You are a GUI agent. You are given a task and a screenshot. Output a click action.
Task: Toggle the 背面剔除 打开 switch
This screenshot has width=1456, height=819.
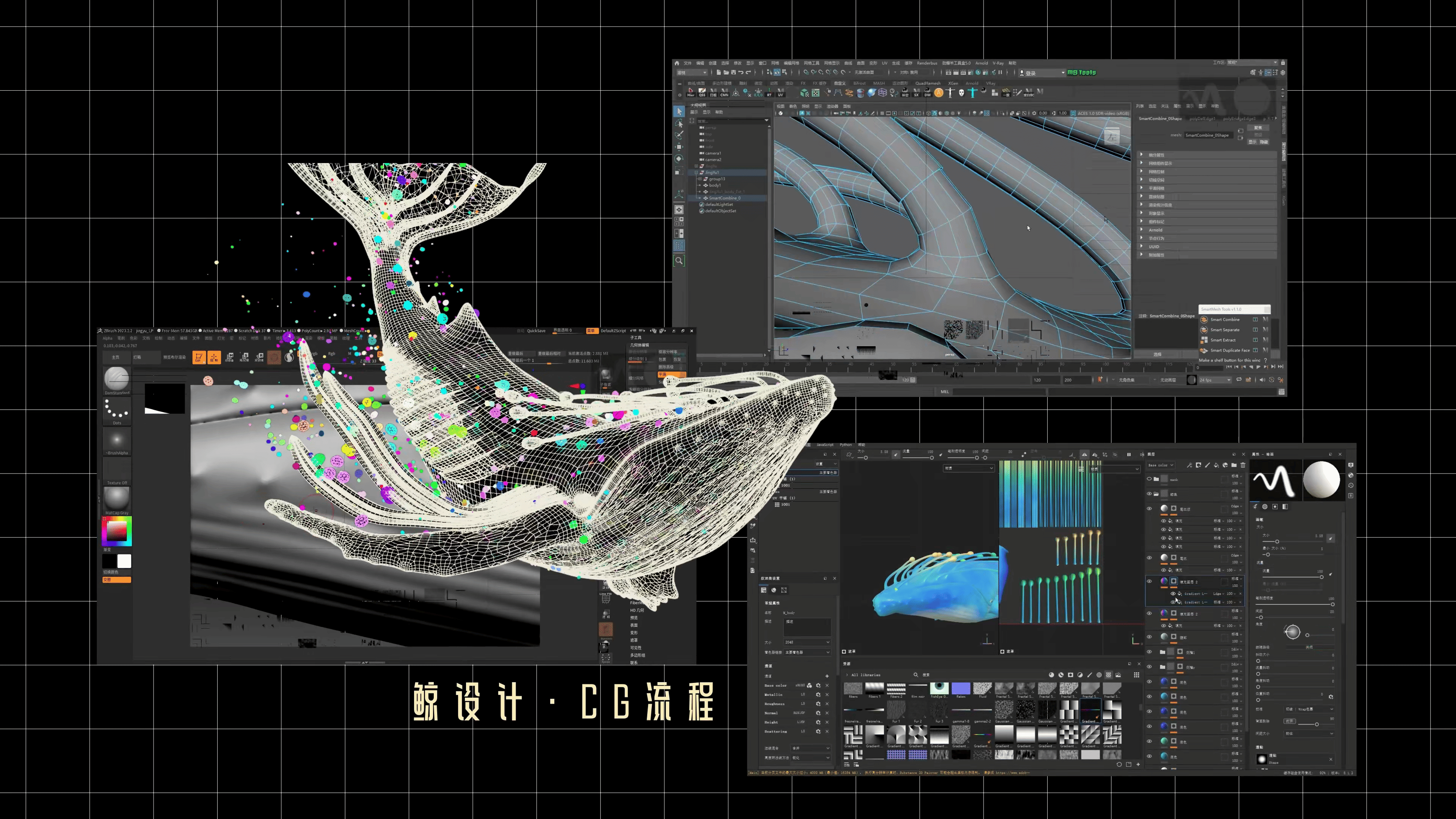1289,721
